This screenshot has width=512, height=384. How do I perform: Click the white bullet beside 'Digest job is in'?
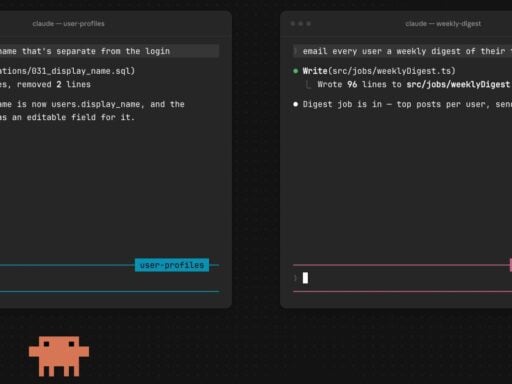pyautogui.click(x=295, y=104)
